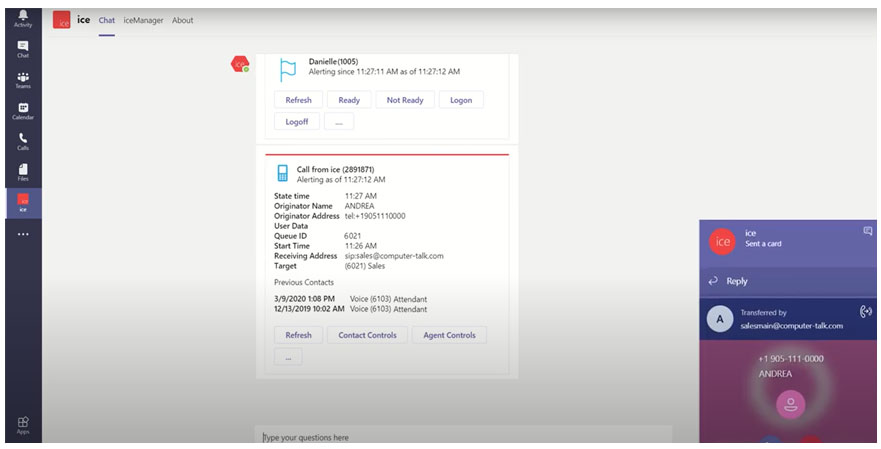Select the ice app in sidebar
Image resolution: width=881 pixels, height=449 pixels.
(x=23, y=203)
